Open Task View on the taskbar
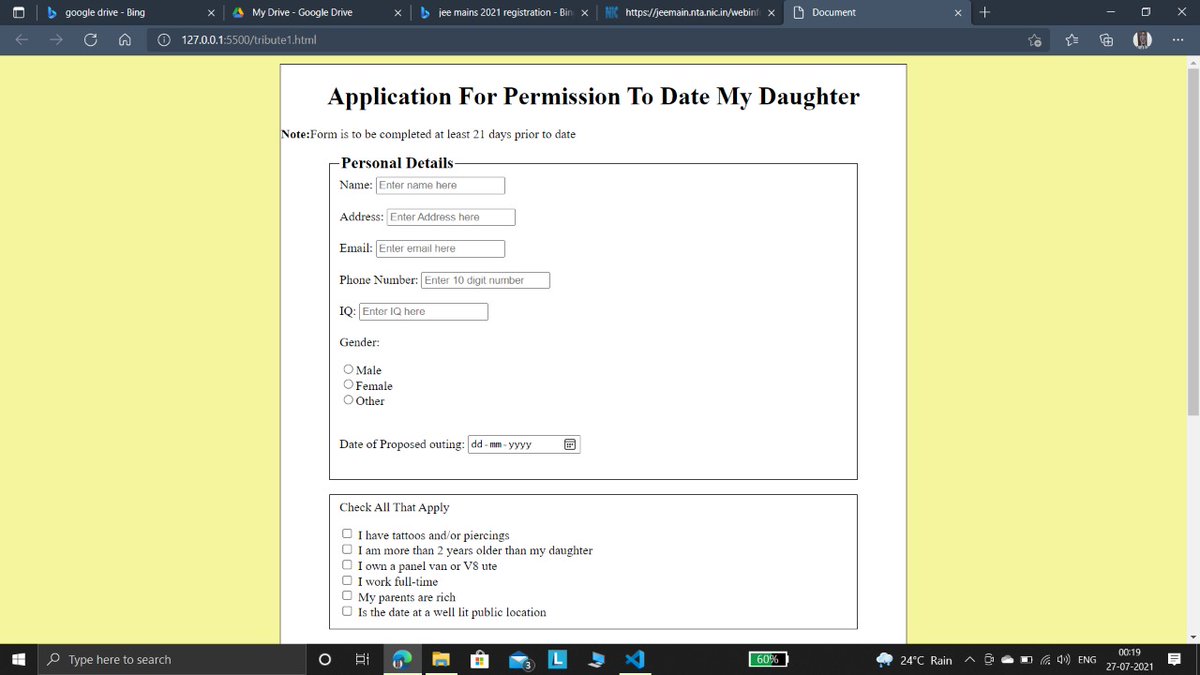Viewport: 1200px width, 675px height. [362, 660]
